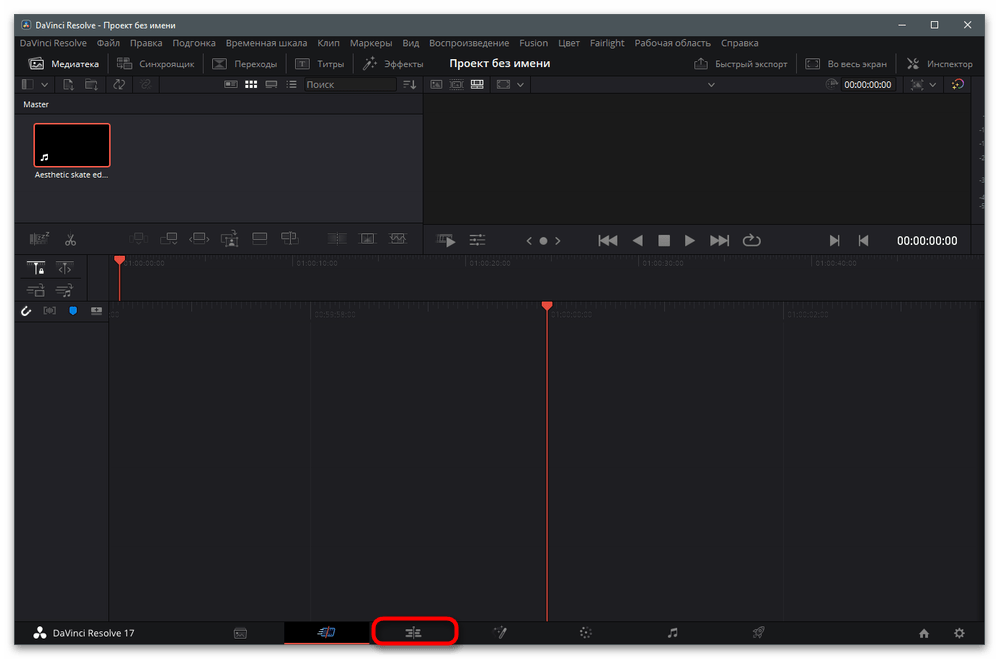
Task: Open the Временная шкала menu
Action: pyautogui.click(x=266, y=43)
